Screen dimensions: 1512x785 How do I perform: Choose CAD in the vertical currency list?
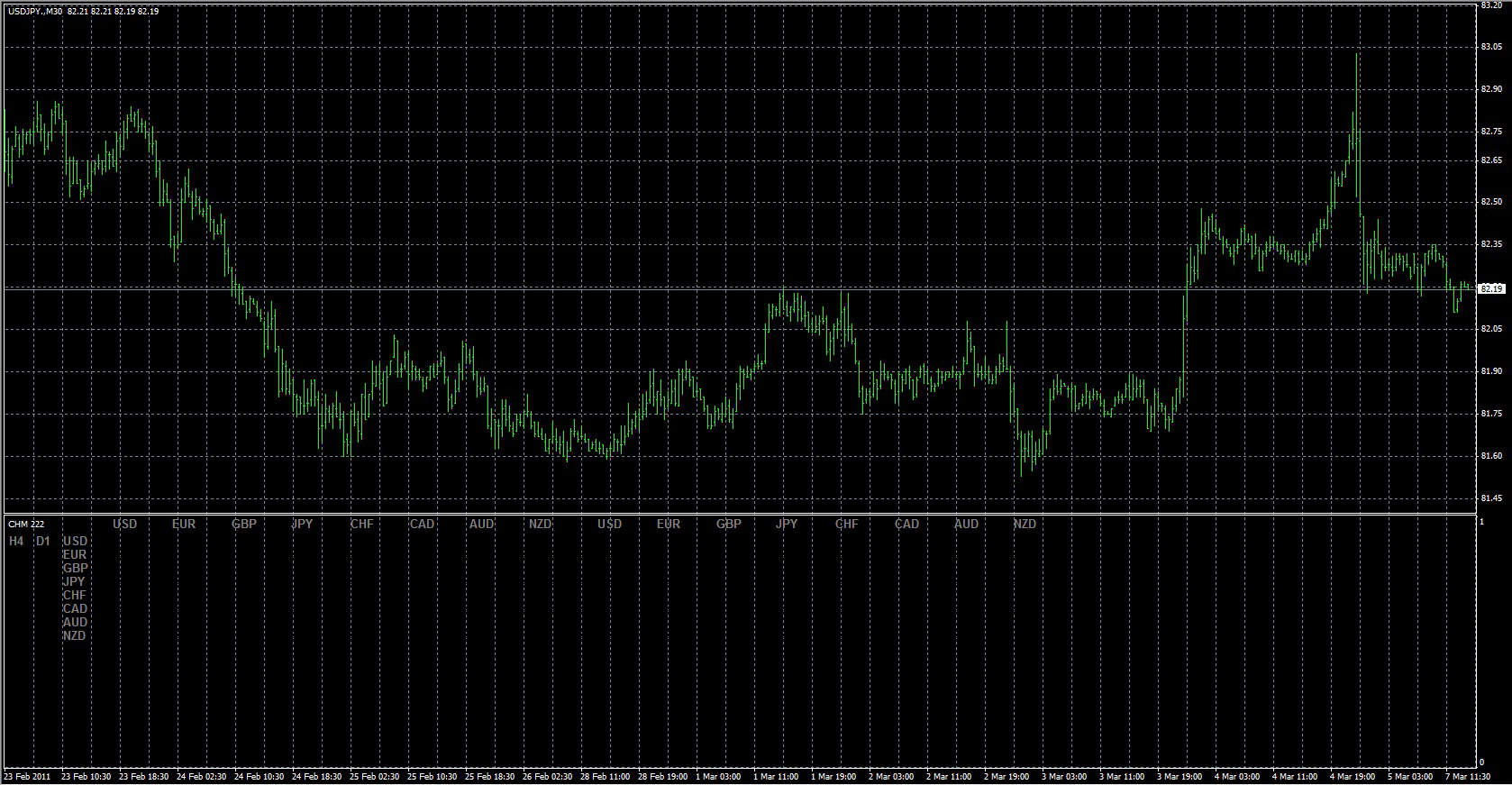(75, 608)
